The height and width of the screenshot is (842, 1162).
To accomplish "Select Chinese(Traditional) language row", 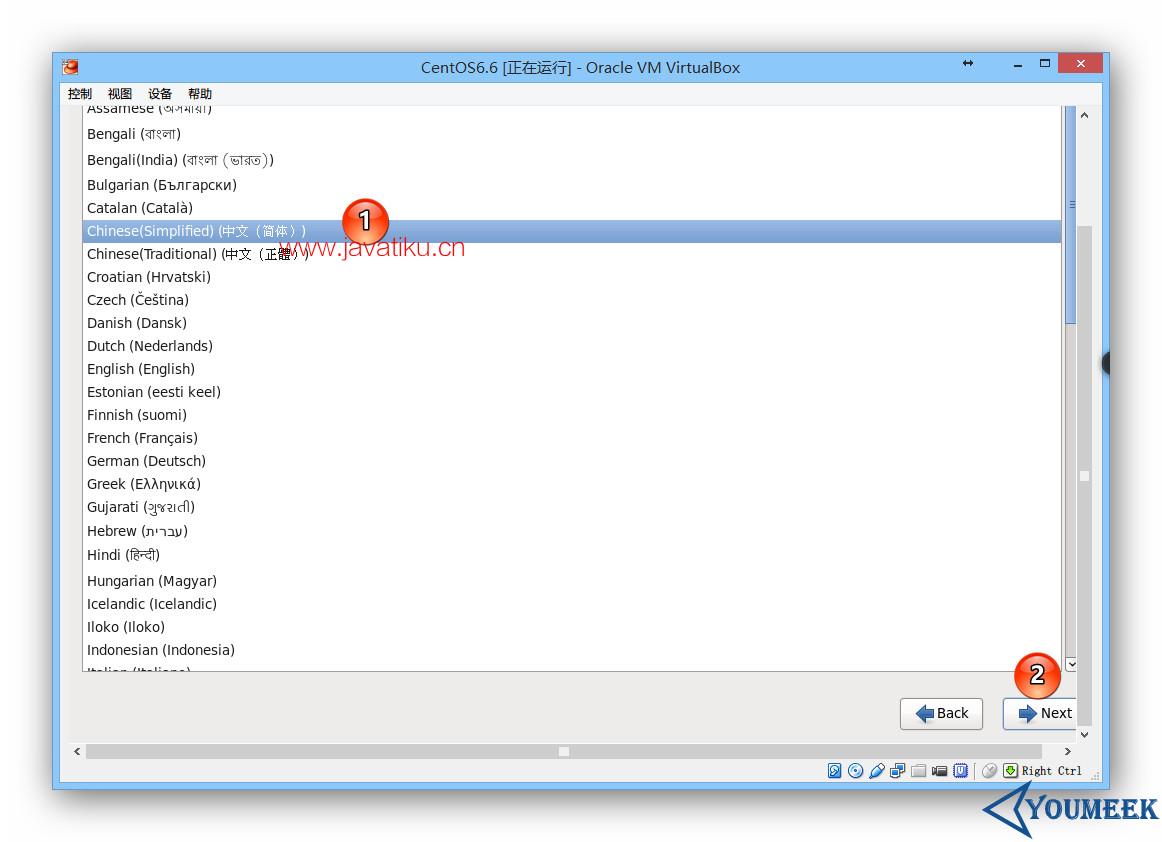I will (x=571, y=254).
